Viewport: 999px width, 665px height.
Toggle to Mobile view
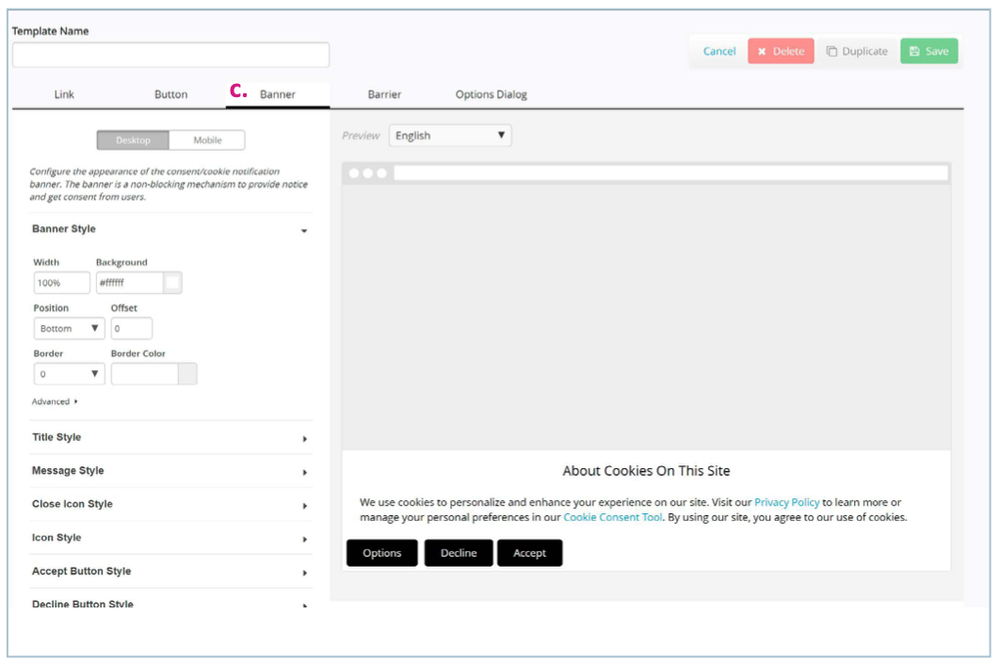[207, 140]
